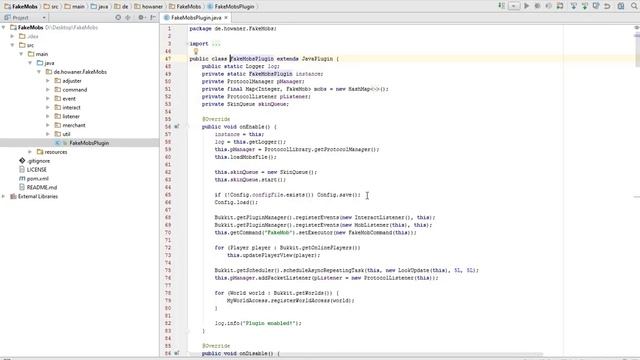Select the README.md file
The height and width of the screenshot is (360, 640).
coord(42,187)
